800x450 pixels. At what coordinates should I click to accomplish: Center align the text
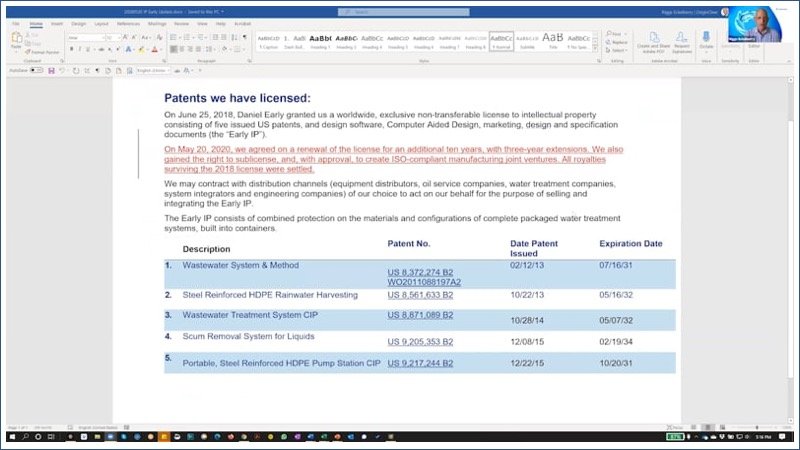[182, 49]
